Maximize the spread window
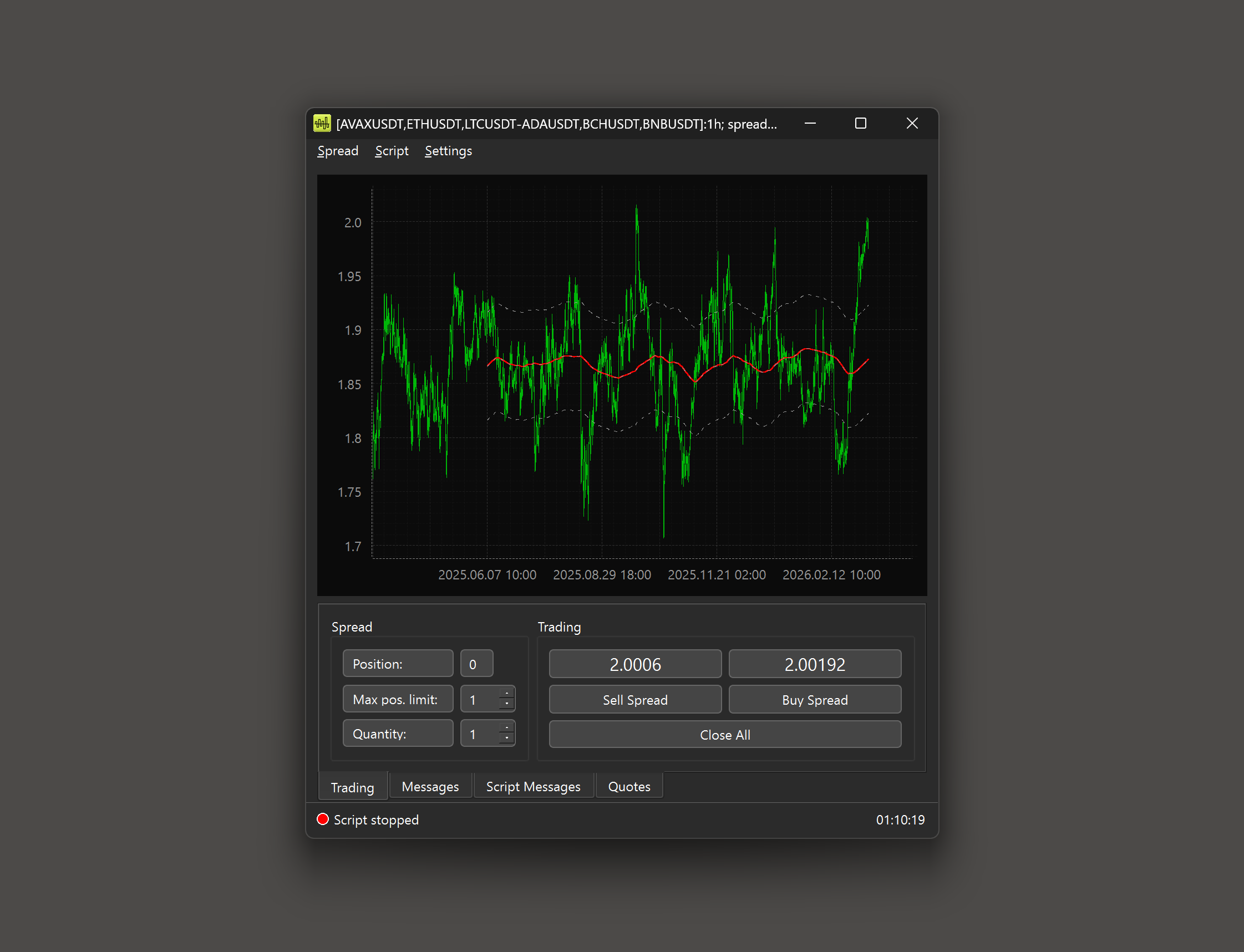The width and height of the screenshot is (1244, 952). tap(860, 124)
